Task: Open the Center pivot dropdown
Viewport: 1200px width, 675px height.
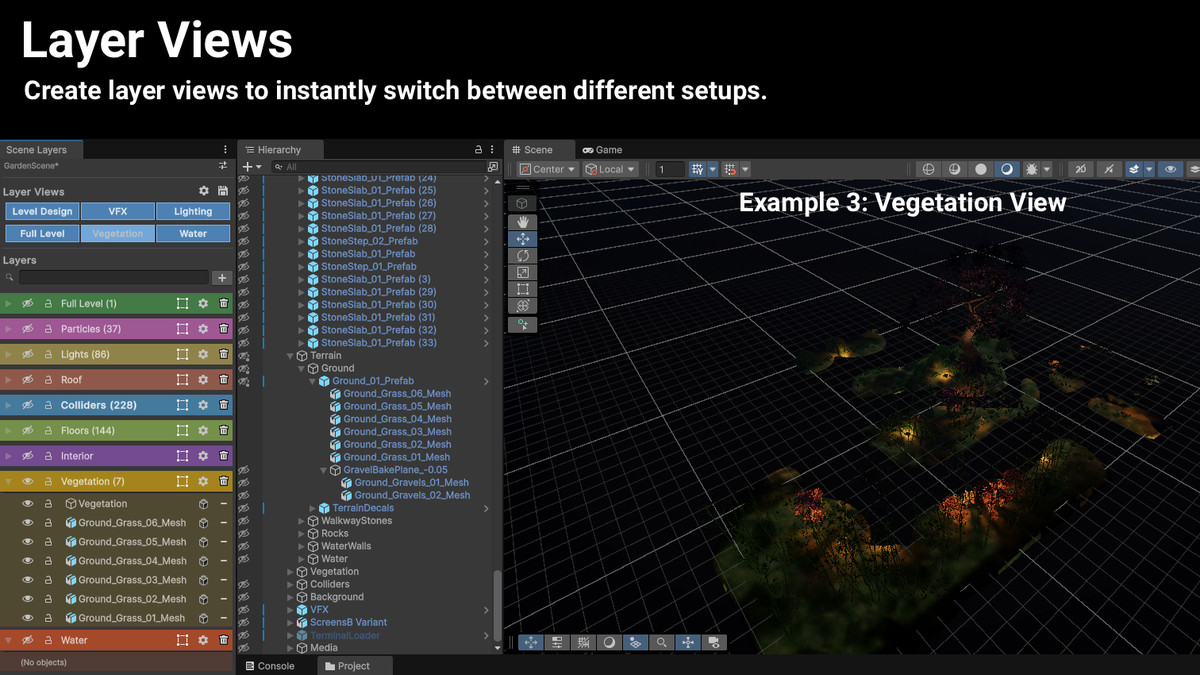Action: [546, 169]
